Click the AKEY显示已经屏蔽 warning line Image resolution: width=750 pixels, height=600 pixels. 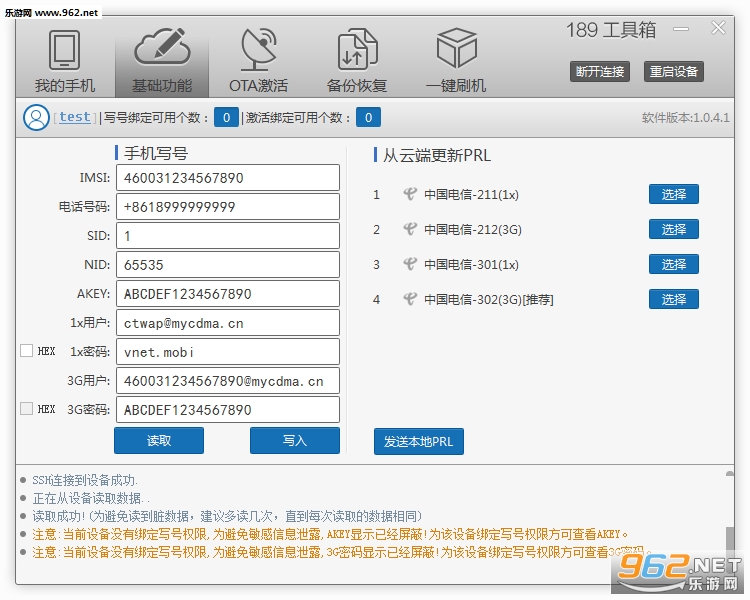[330, 534]
